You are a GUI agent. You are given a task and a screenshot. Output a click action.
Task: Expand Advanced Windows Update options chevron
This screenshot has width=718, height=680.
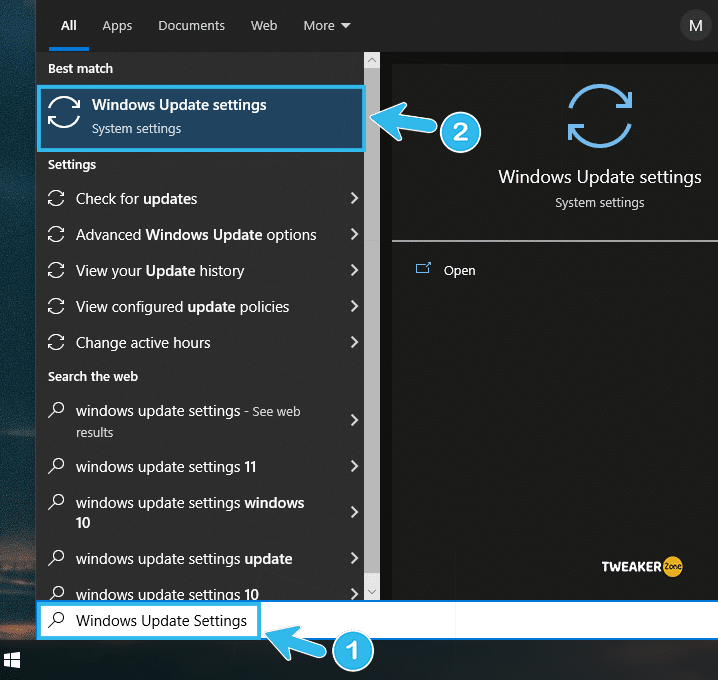click(x=354, y=234)
